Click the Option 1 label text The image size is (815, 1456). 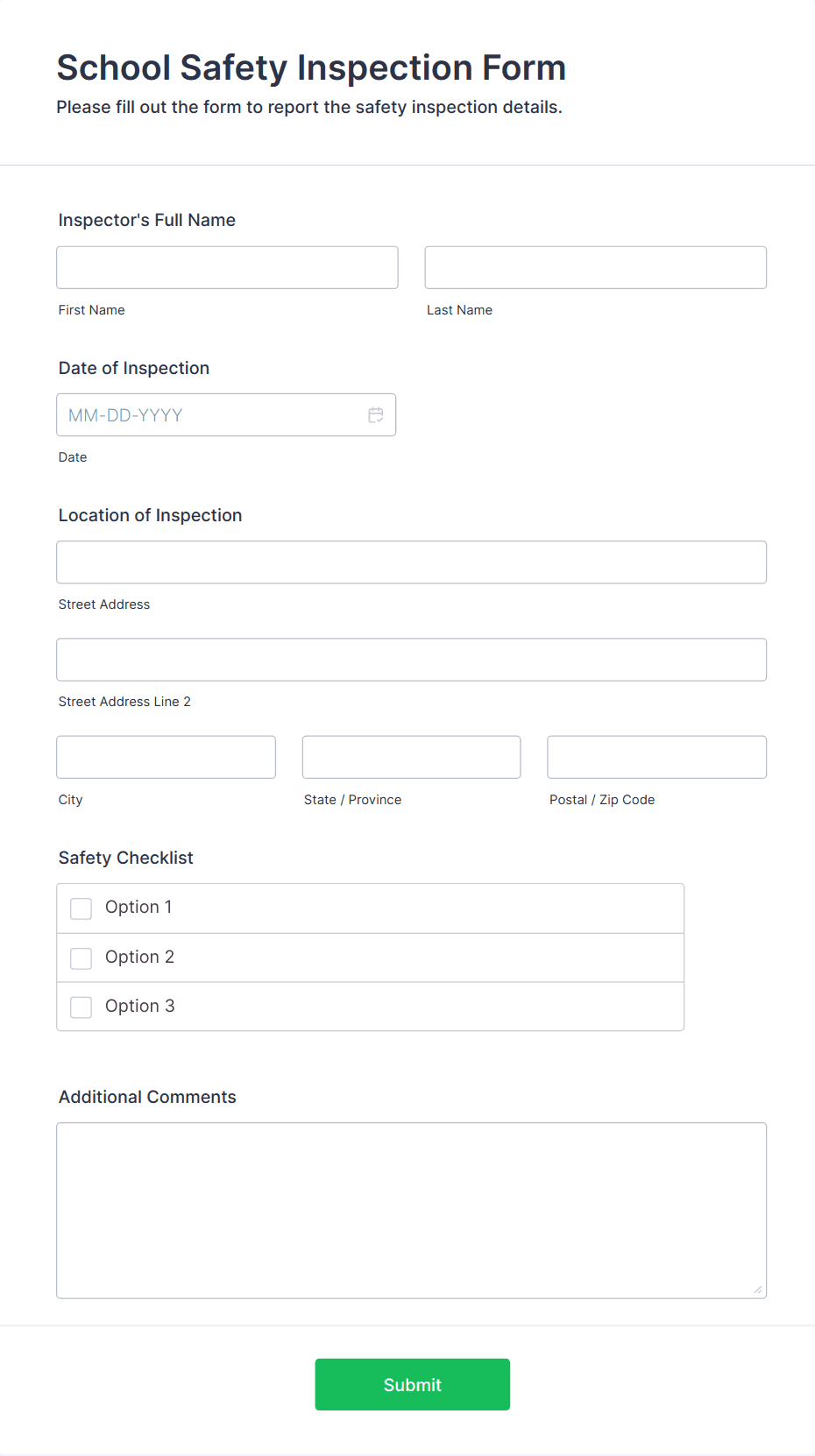(138, 908)
